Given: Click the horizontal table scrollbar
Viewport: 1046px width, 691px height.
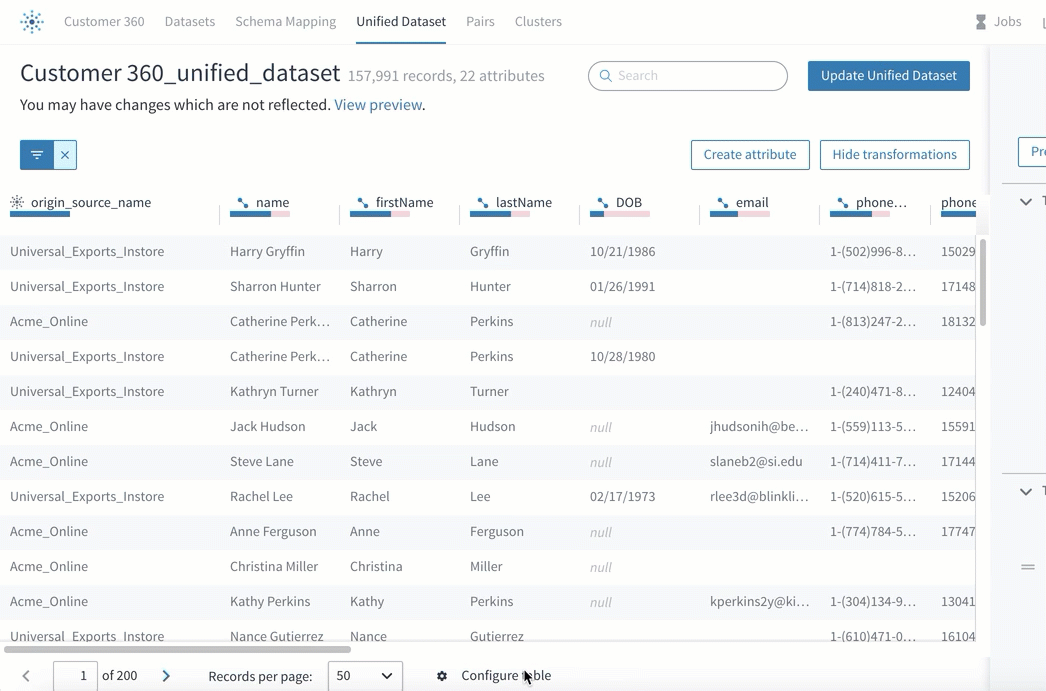Looking at the screenshot, I should click(177, 649).
